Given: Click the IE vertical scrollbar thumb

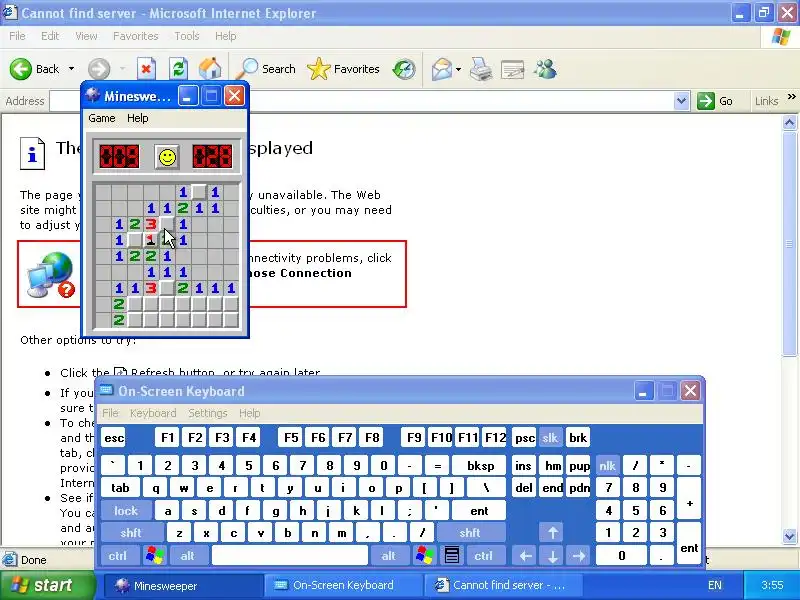Looking at the screenshot, I should coord(789,243).
